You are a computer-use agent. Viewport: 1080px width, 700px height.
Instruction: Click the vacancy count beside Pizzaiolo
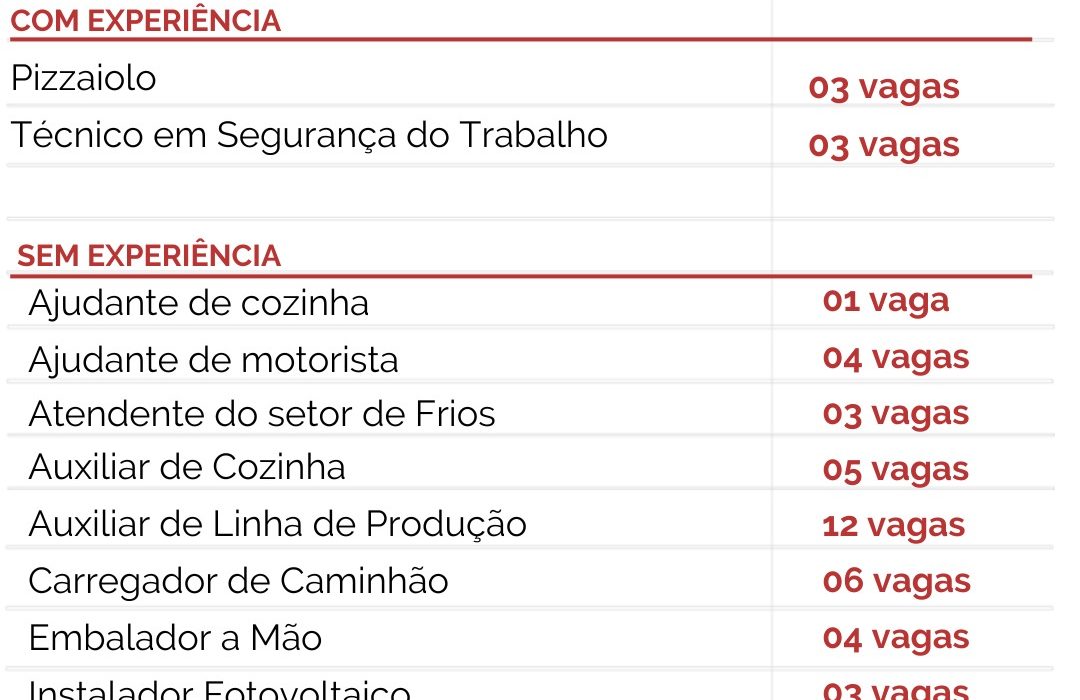tap(884, 87)
